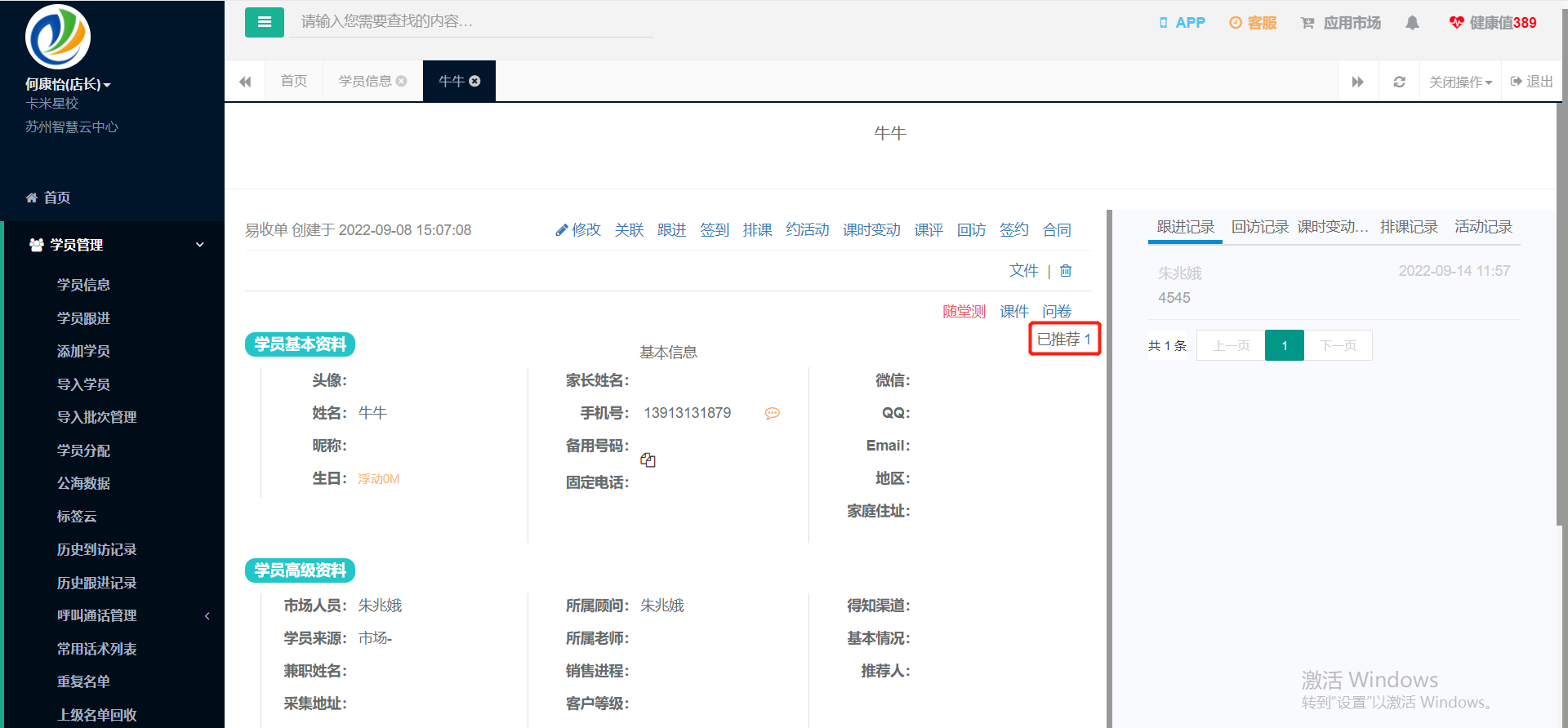Open the 关闭操作 dropdown
This screenshot has height=728, width=1568.
[x=1460, y=82]
